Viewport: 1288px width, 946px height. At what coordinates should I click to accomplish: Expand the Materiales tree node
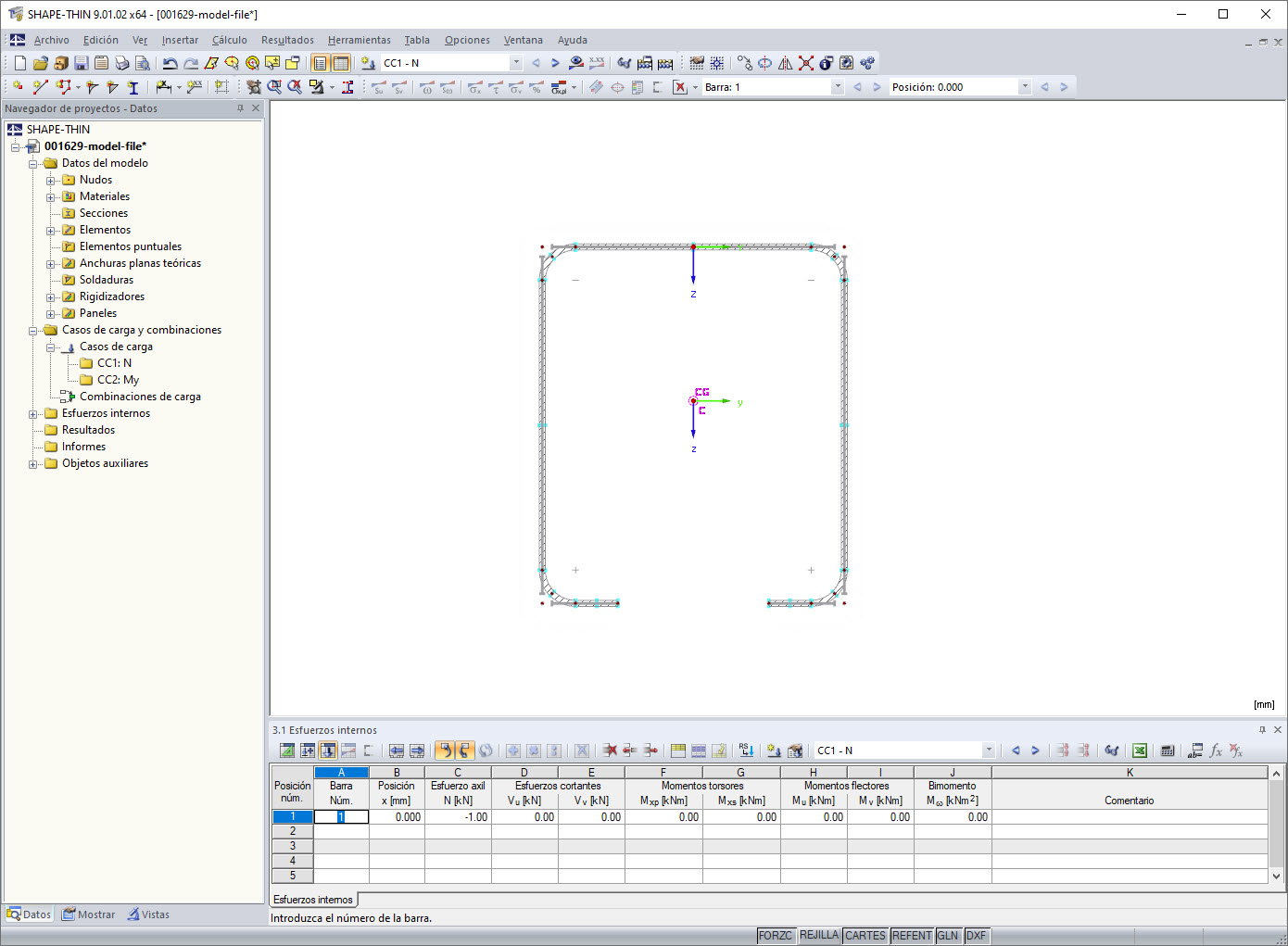pyautogui.click(x=51, y=197)
